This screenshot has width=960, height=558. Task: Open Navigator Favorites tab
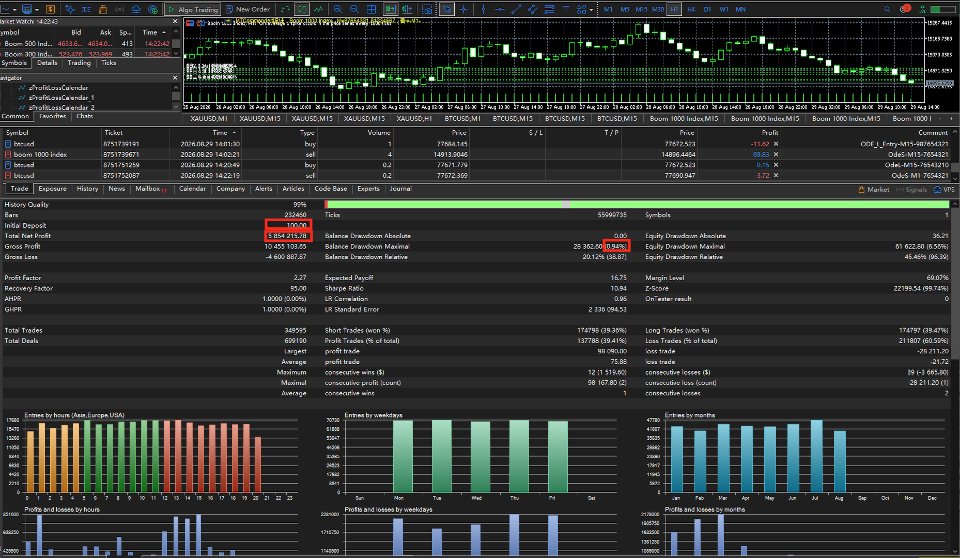[53, 116]
